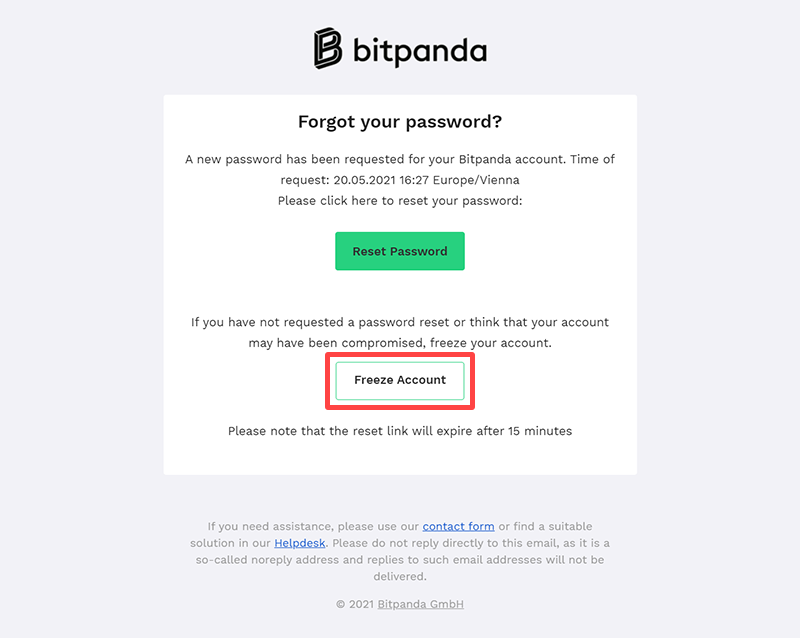Image resolution: width=800 pixels, height=638 pixels.
Task: Click "Please click here to reset your password" line
Action: click(399, 201)
